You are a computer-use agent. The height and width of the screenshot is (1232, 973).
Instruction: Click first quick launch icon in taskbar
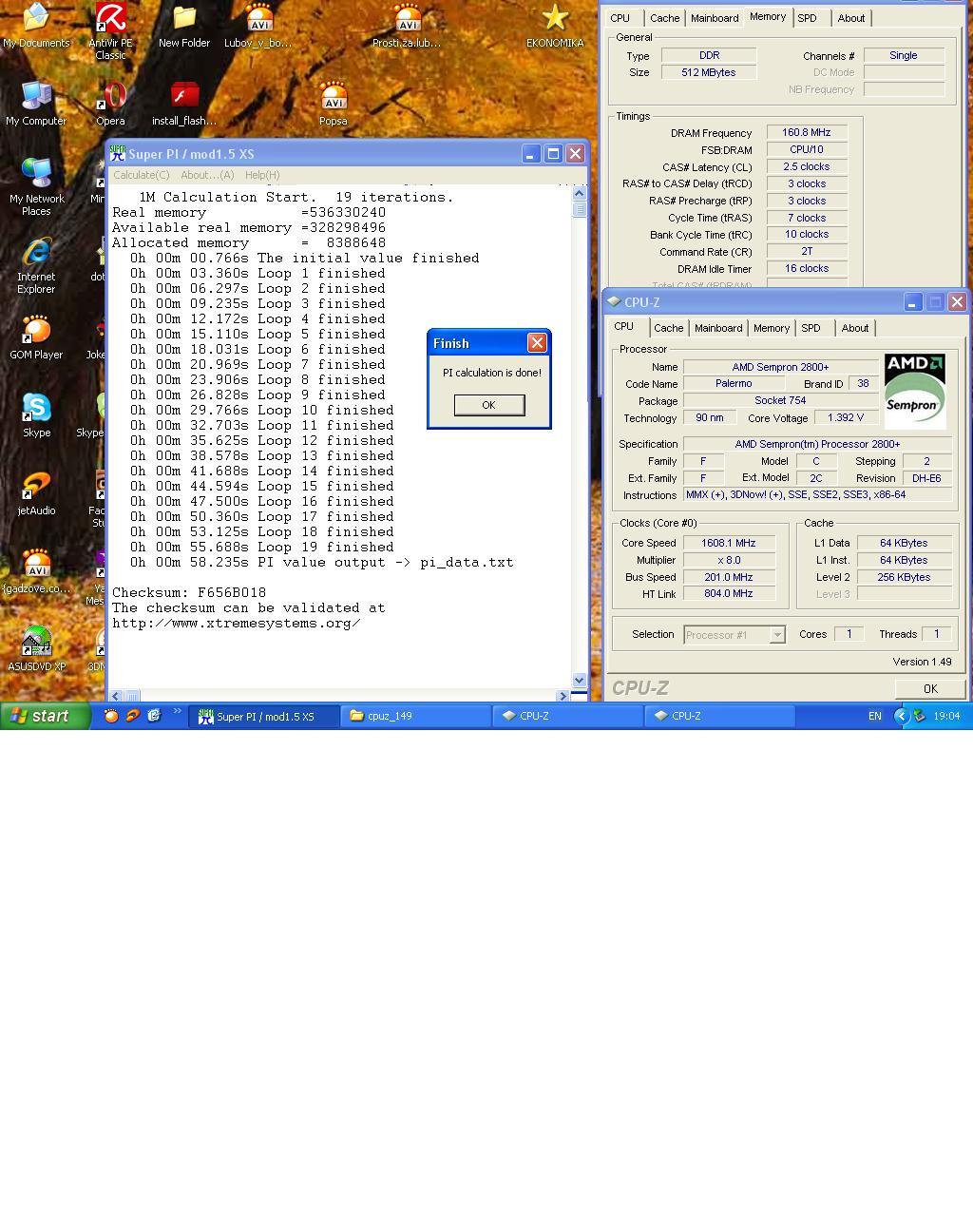[111, 716]
